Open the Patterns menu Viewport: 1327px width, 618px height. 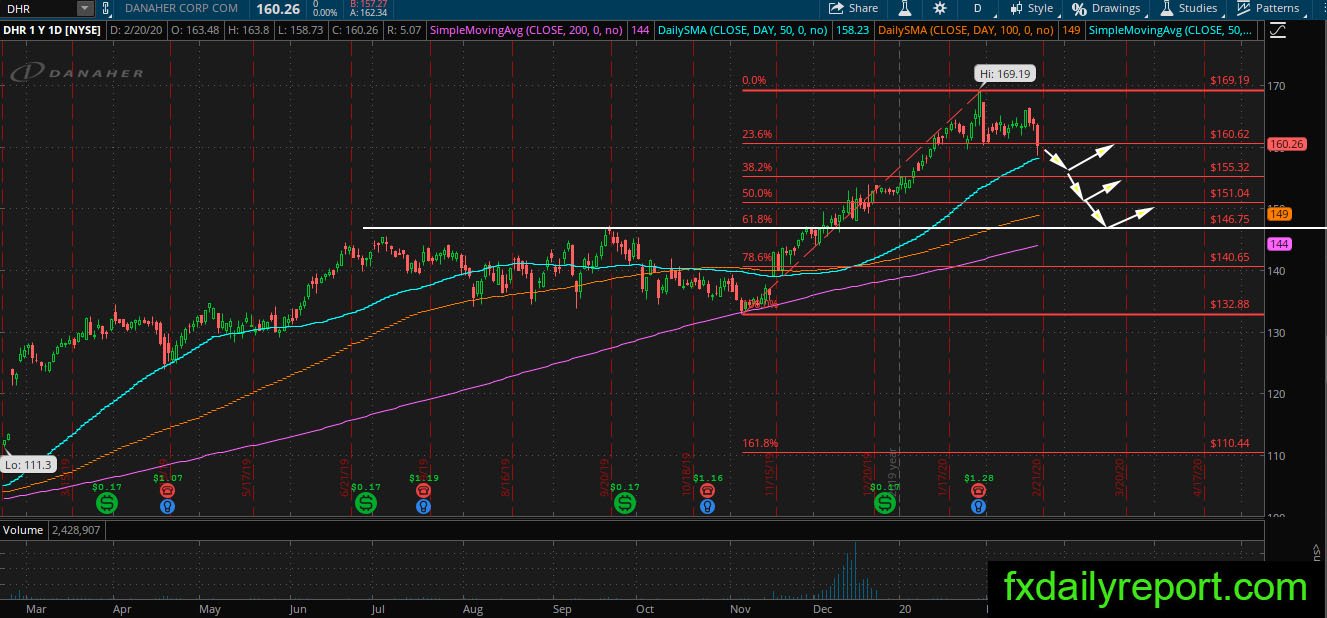tap(1267, 8)
